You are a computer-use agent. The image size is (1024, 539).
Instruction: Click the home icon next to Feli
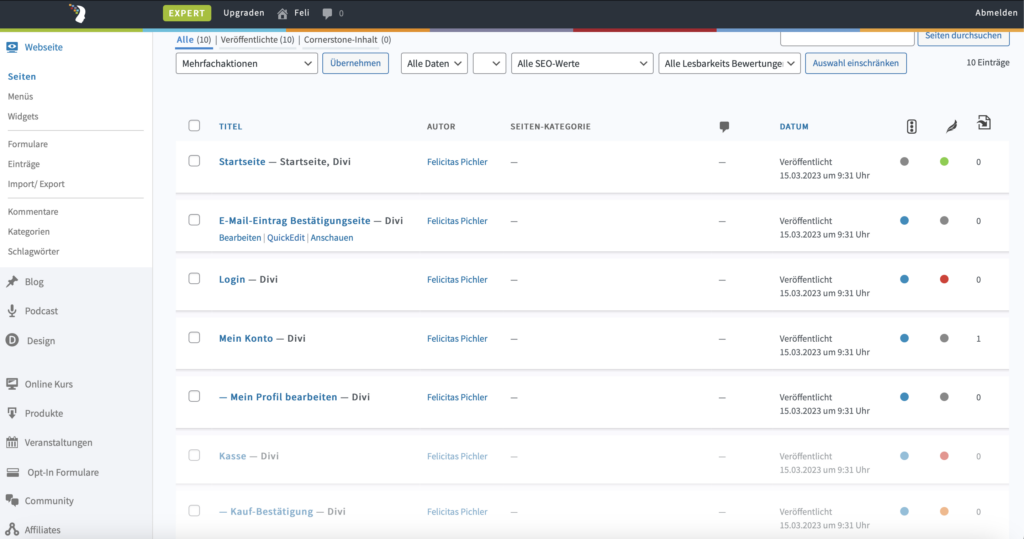[x=282, y=13]
